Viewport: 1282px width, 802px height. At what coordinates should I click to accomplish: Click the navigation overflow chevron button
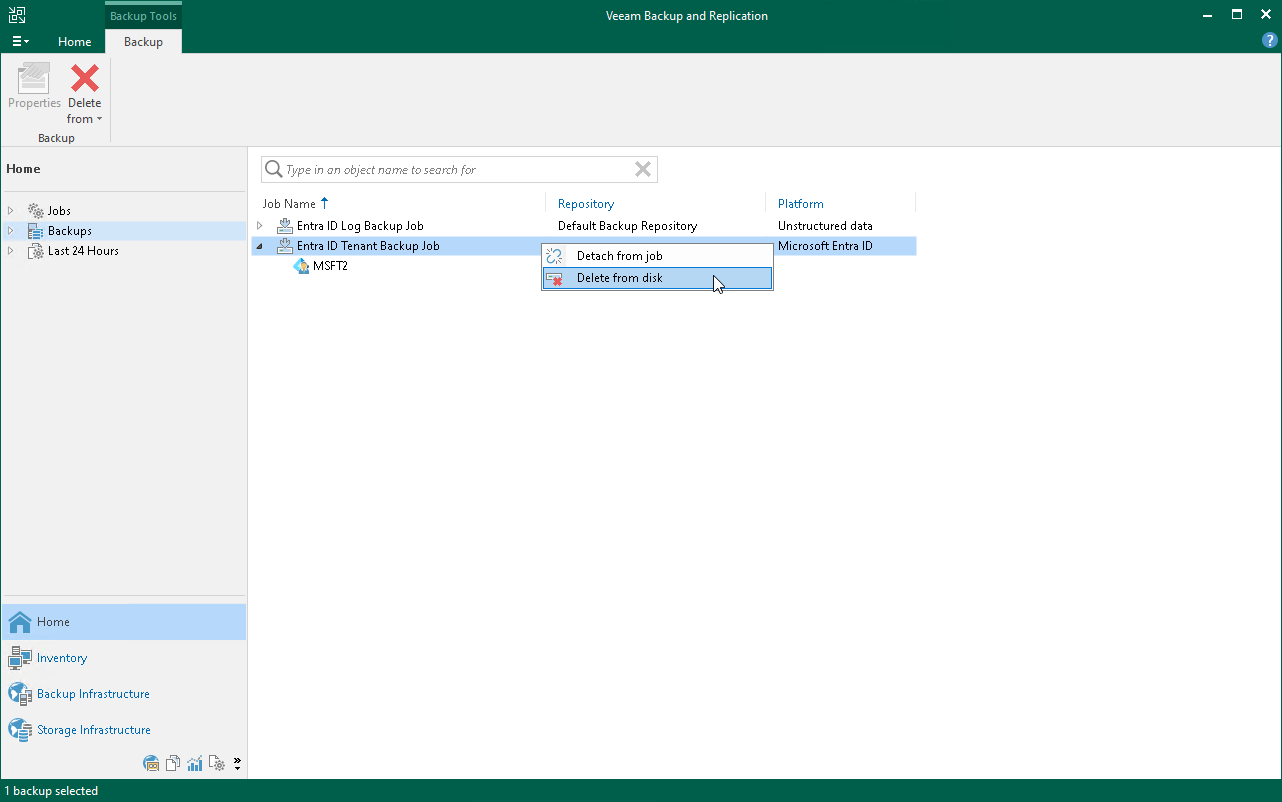[x=237, y=764]
